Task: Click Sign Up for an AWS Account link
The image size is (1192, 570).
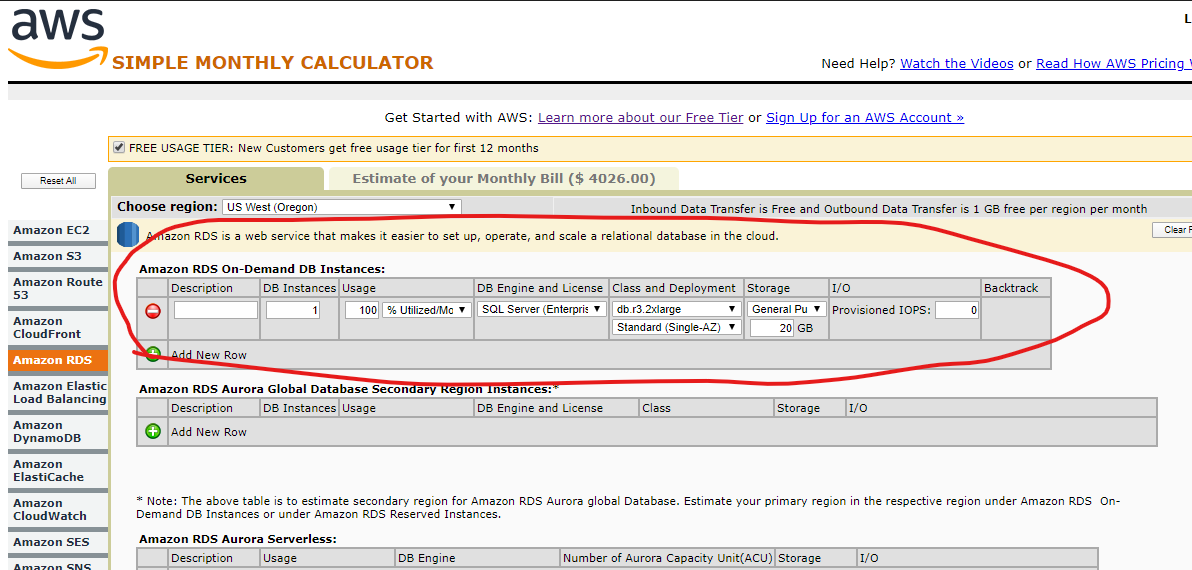Action: (x=865, y=117)
